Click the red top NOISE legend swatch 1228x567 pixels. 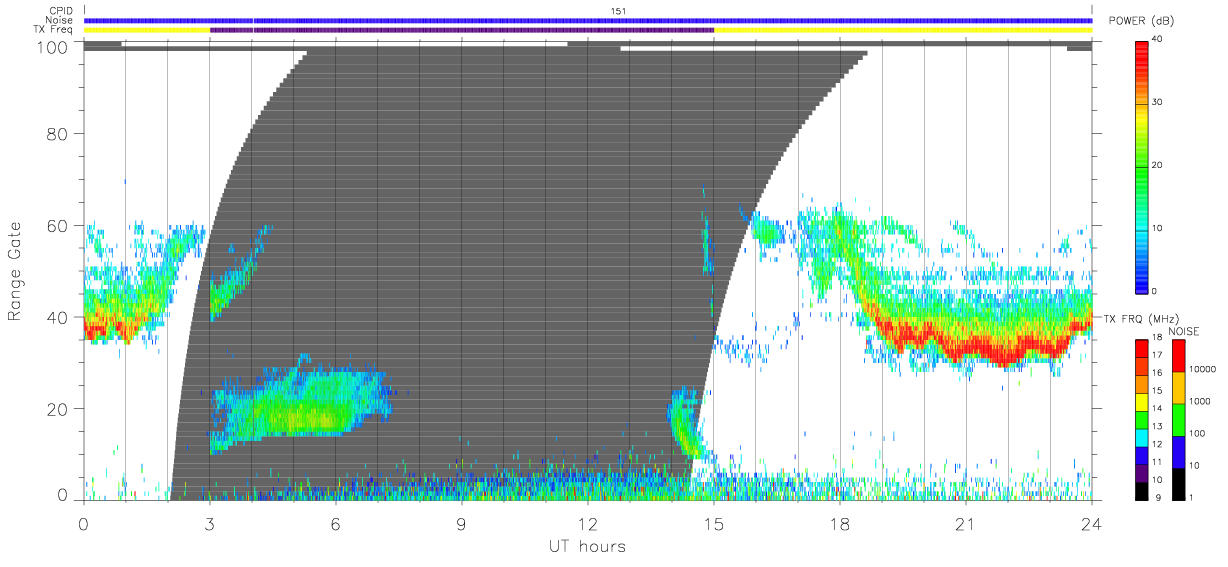click(x=1178, y=355)
